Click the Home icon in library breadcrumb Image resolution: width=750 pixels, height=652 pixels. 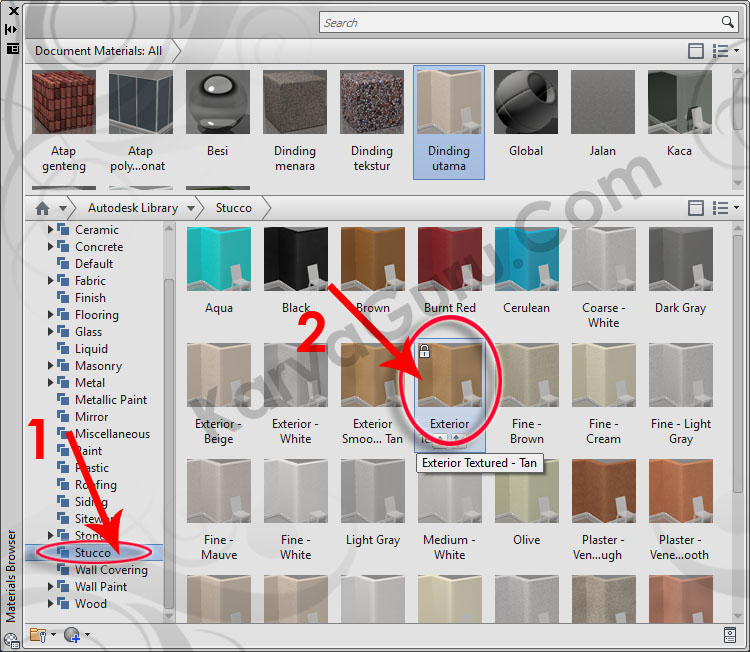[x=42, y=208]
